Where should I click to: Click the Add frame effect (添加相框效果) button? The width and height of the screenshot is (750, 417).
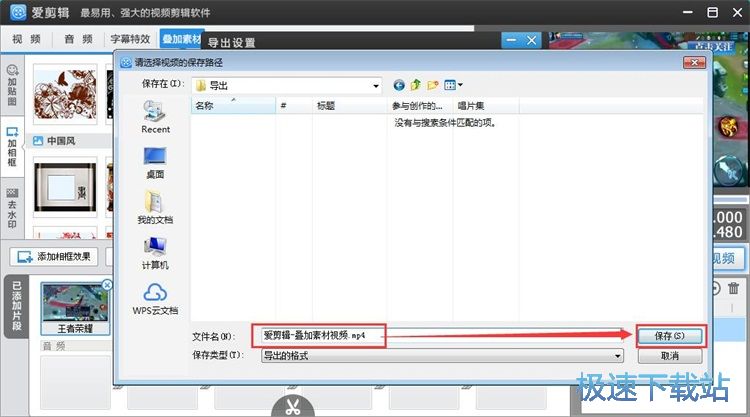tap(54, 257)
